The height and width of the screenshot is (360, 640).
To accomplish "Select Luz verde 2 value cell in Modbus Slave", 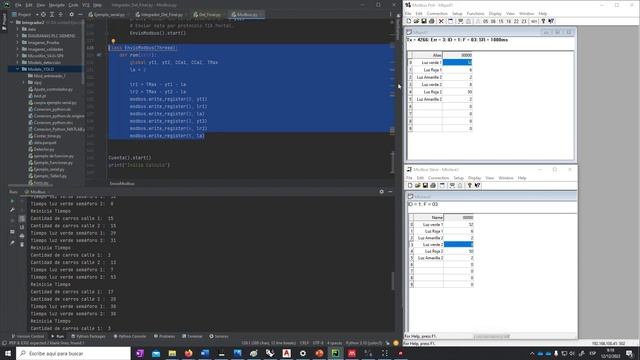I will 458,244.
